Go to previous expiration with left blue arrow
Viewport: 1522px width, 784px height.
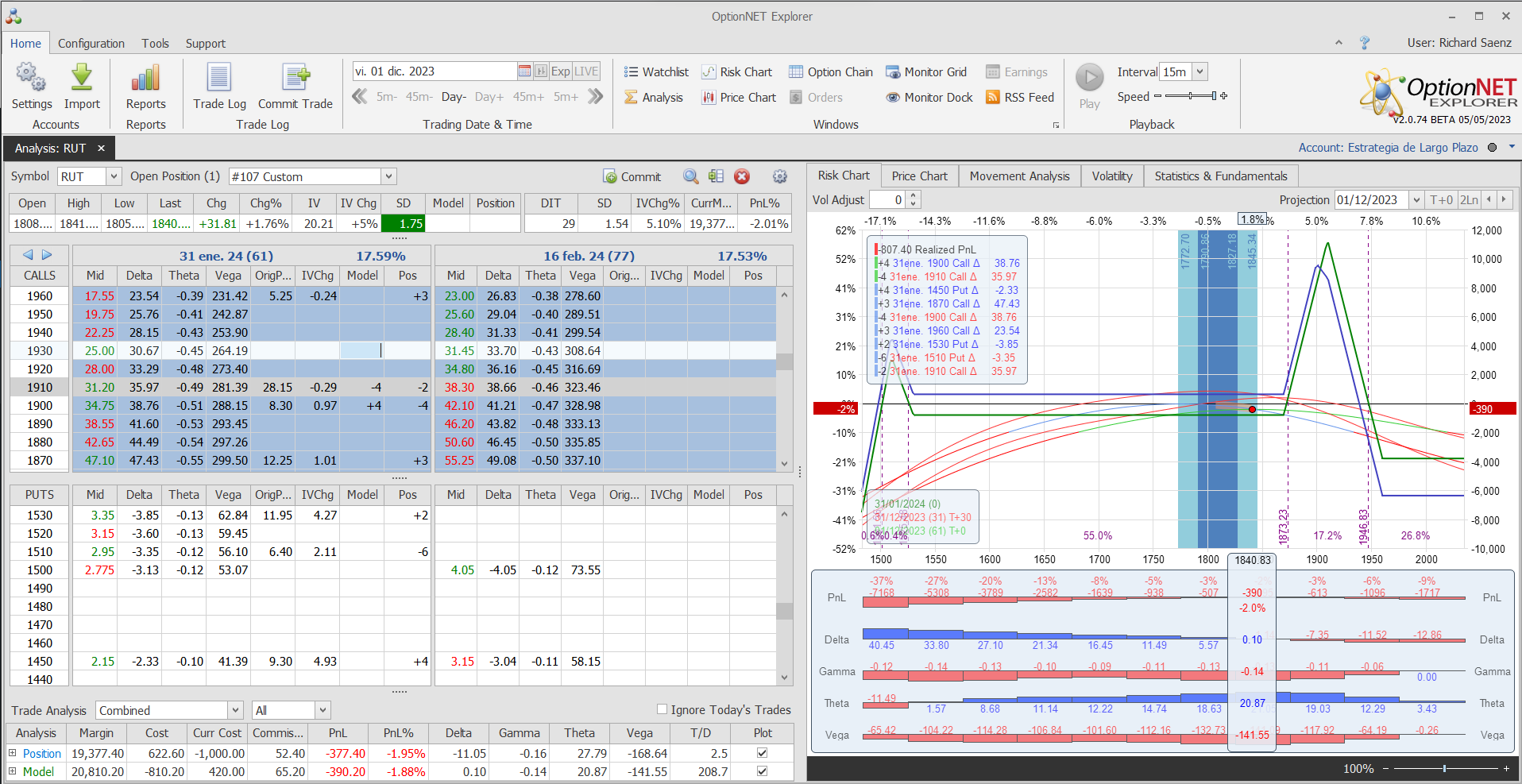click(x=28, y=255)
